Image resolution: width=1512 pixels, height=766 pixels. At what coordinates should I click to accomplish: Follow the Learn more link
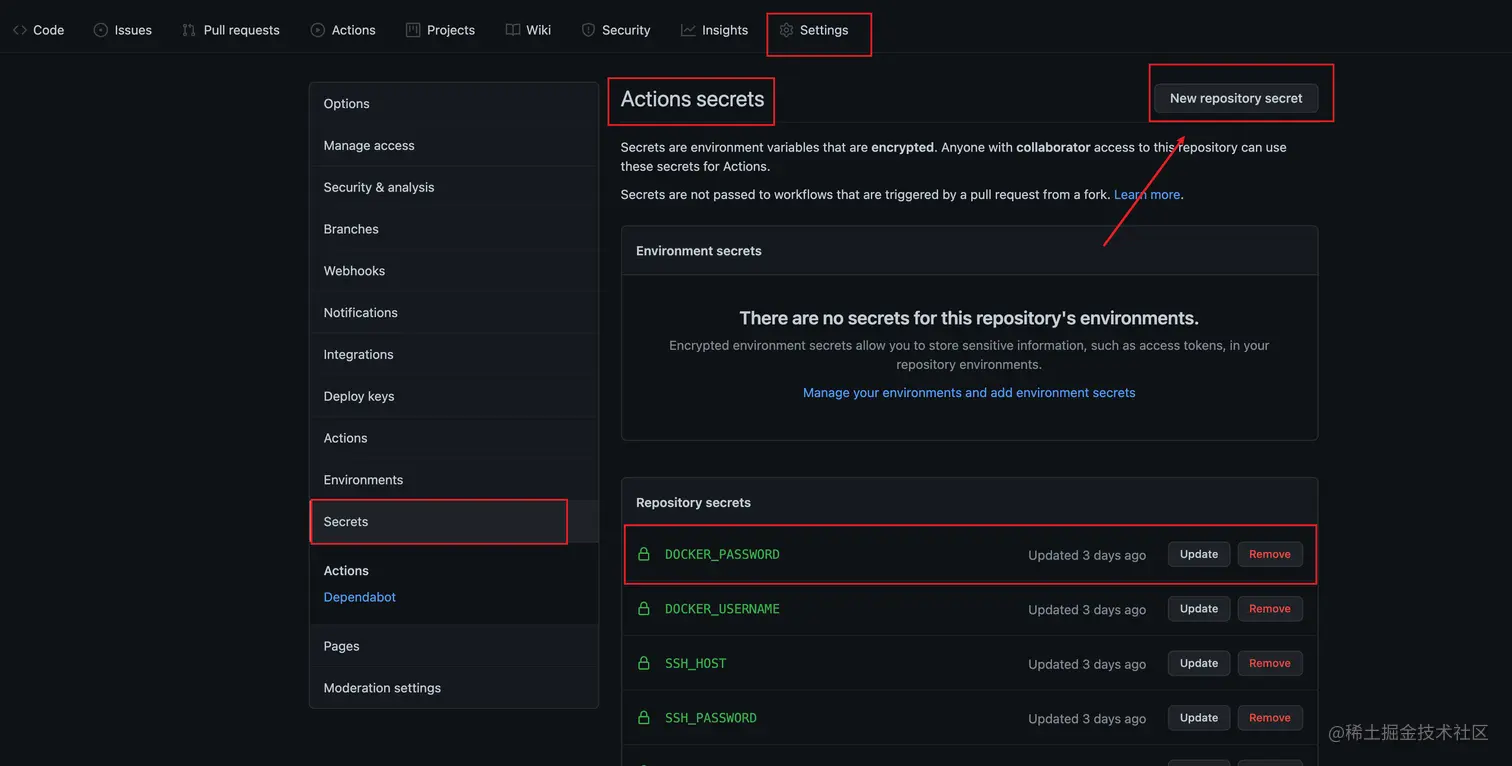tap(1147, 195)
